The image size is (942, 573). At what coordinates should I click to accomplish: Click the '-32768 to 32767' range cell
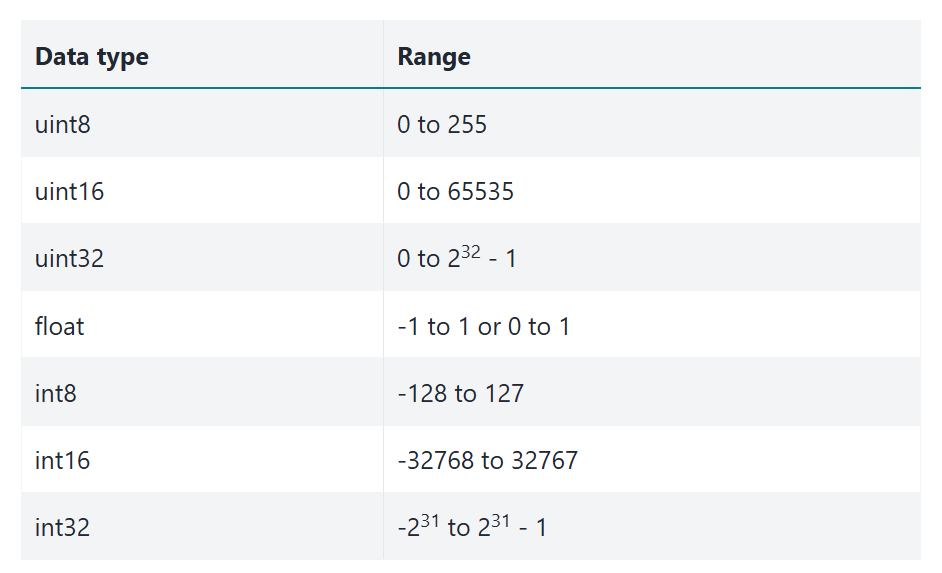[487, 460]
